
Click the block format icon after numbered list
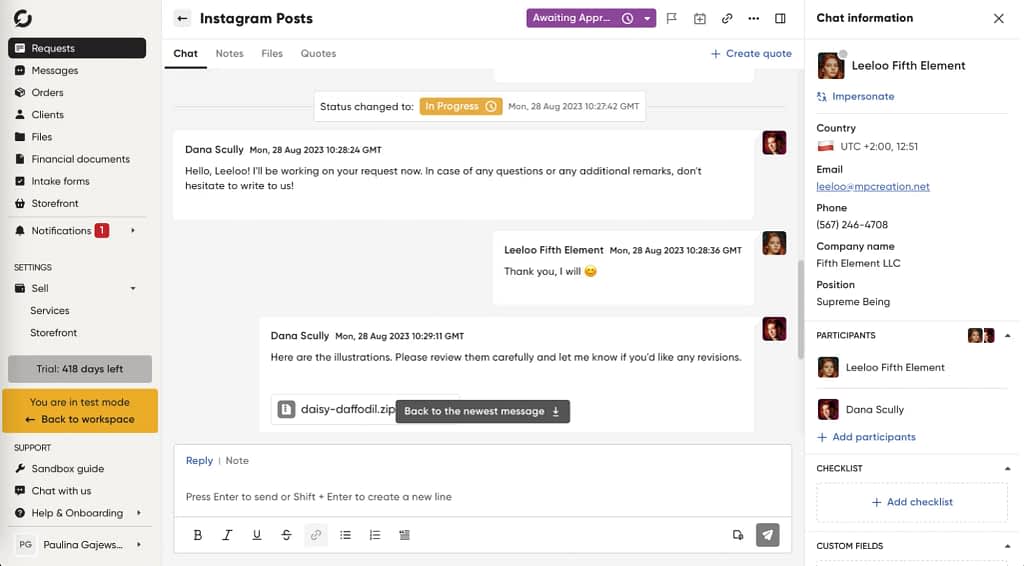coord(404,535)
